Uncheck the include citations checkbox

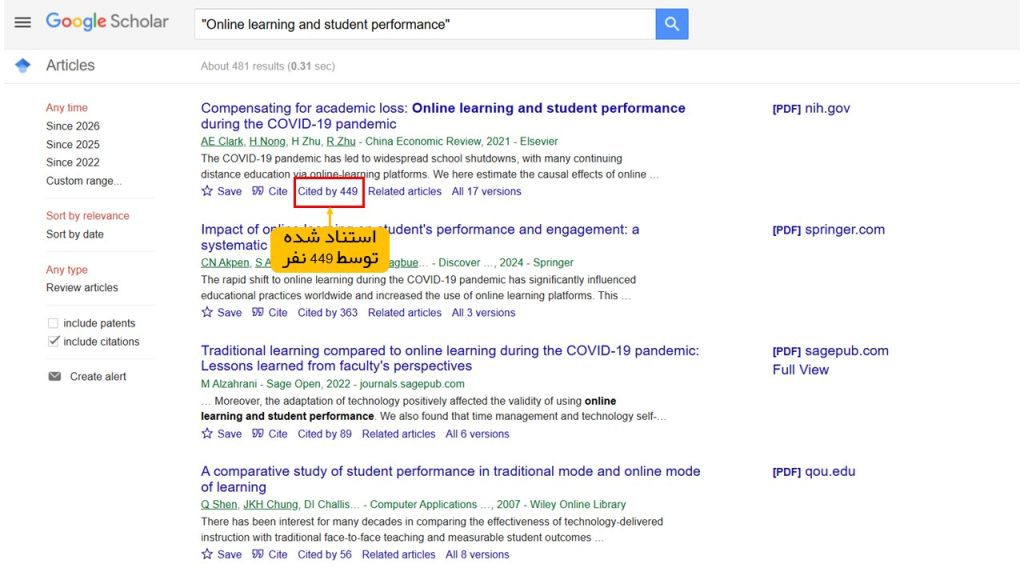54,341
